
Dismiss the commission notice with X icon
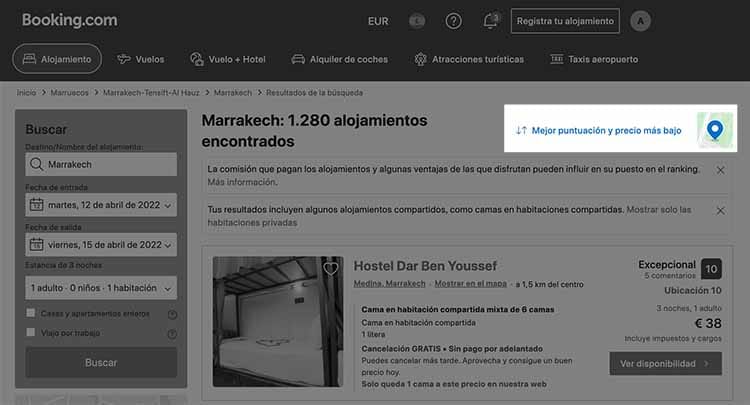(720, 171)
